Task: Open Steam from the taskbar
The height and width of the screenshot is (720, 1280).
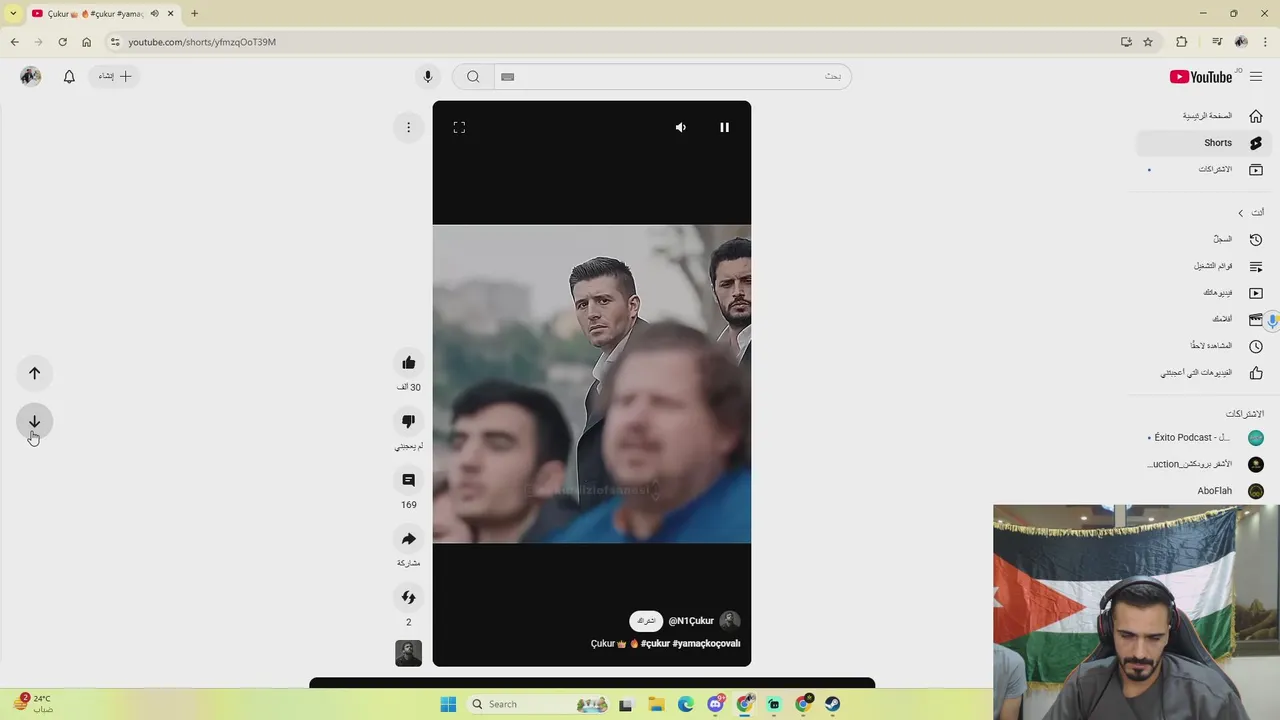Action: pos(832,704)
